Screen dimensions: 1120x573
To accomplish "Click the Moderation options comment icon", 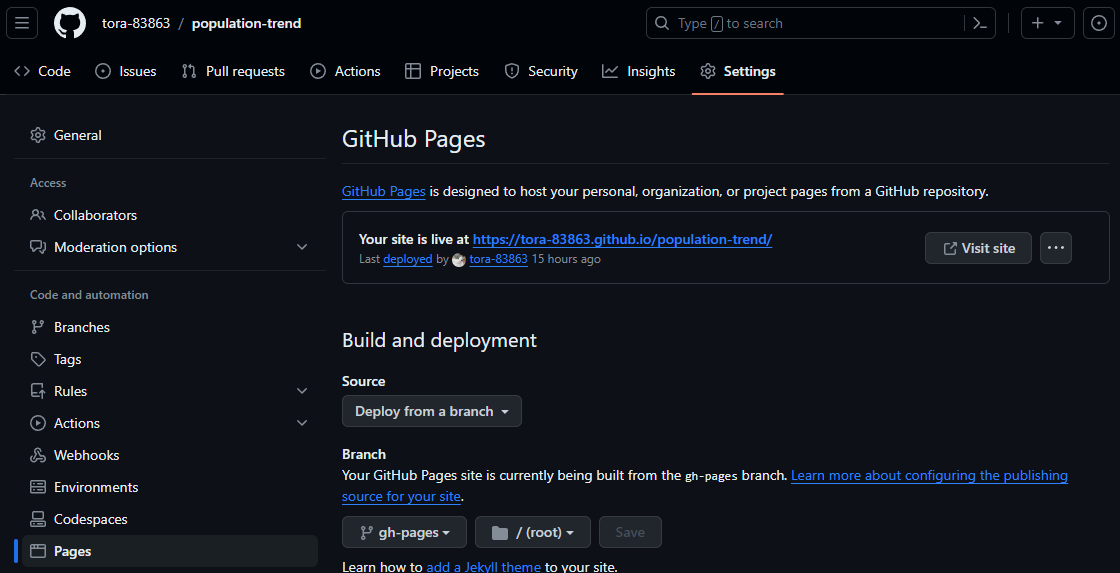I will (x=38, y=247).
